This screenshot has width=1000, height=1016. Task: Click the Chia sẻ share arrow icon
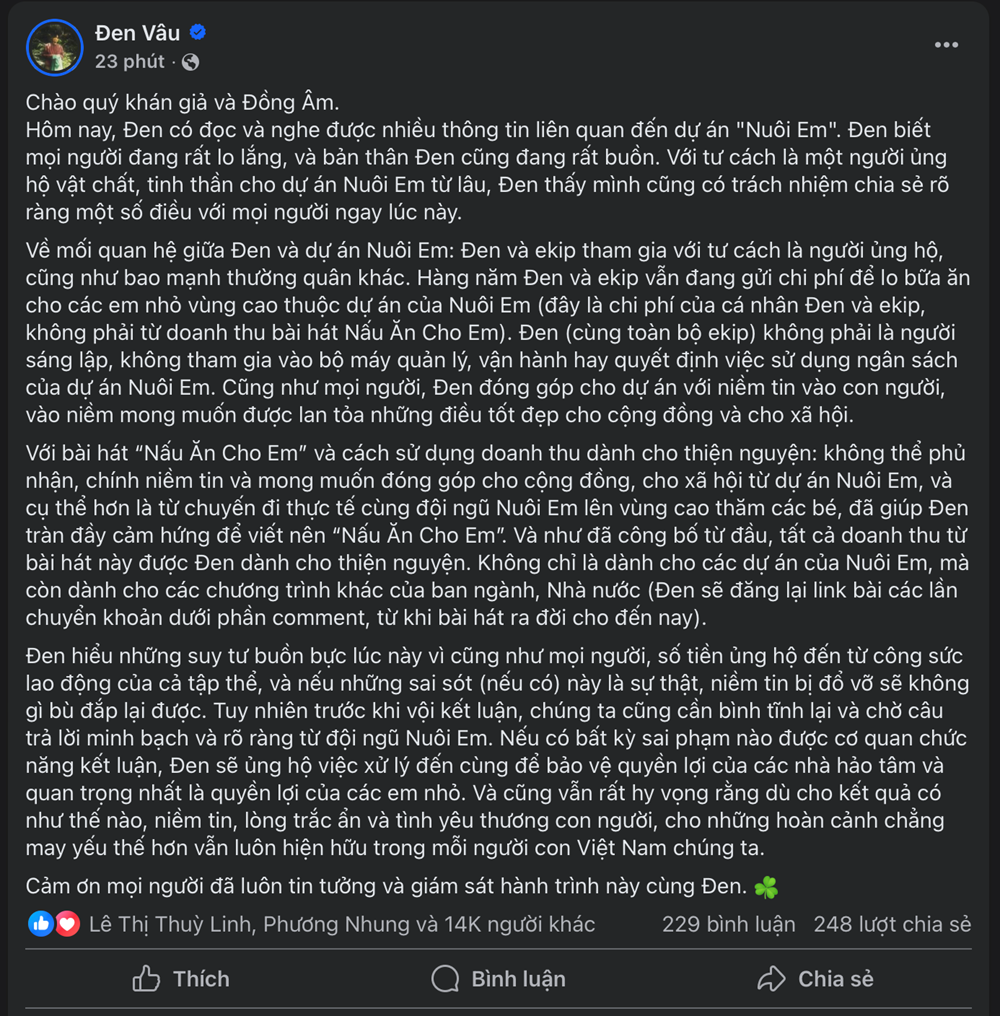coord(771,979)
